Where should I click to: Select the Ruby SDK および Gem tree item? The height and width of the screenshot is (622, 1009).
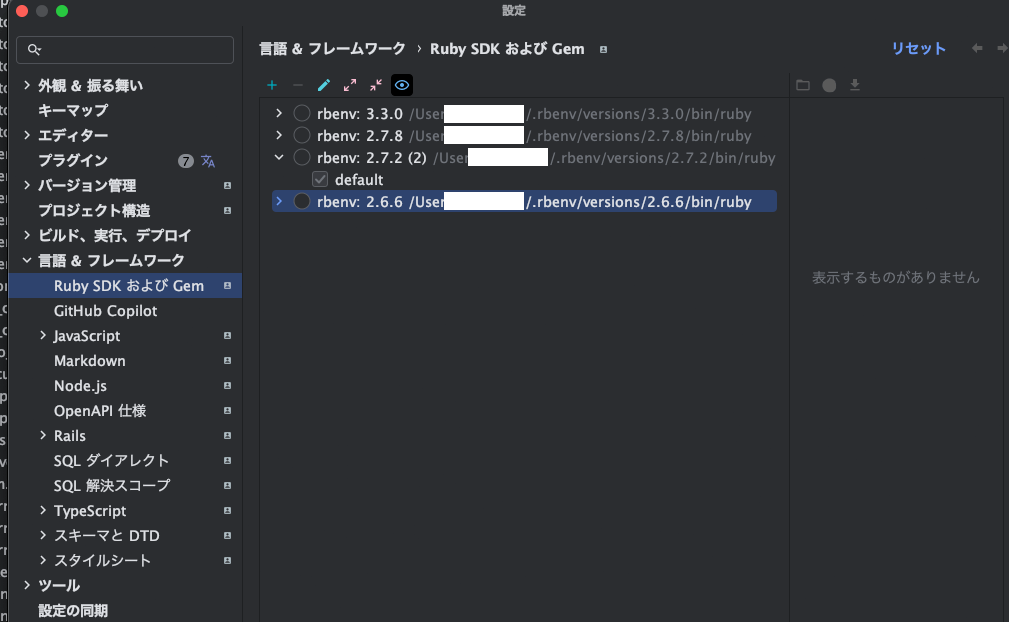tap(125, 286)
